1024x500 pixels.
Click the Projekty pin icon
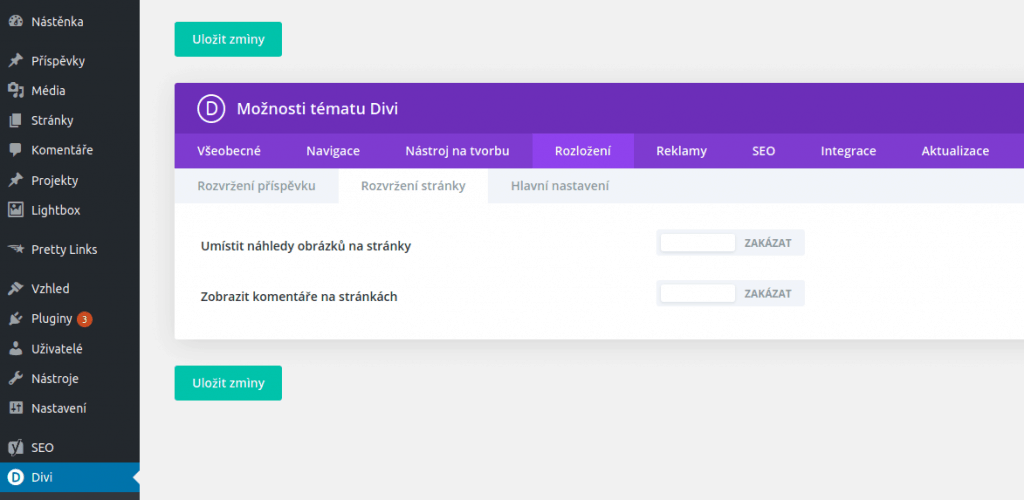(15, 180)
